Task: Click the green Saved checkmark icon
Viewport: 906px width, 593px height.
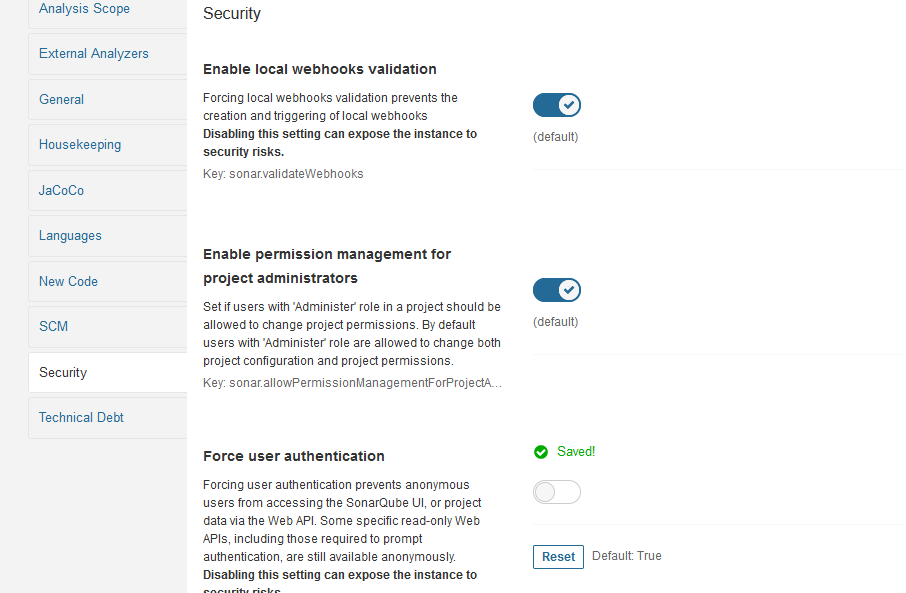Action: coord(541,452)
